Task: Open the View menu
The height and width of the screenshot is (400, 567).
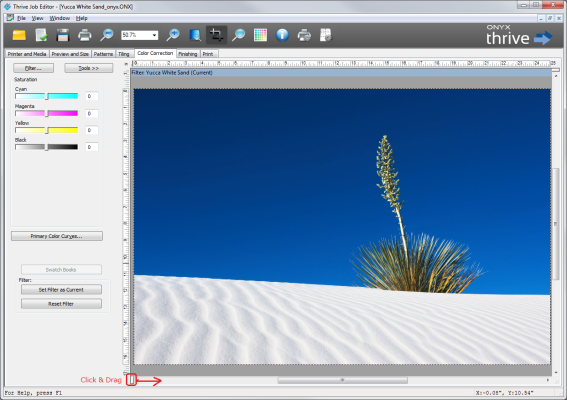Action: coord(37,18)
